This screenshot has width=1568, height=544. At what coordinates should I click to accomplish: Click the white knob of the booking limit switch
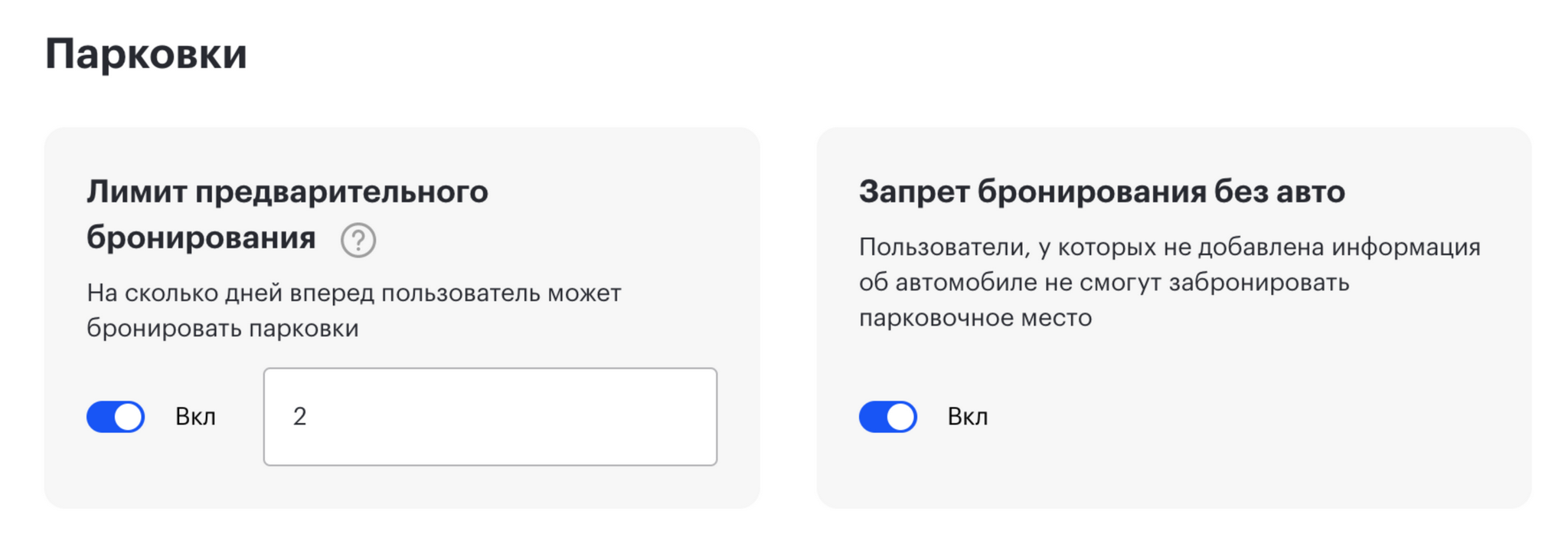click(128, 417)
